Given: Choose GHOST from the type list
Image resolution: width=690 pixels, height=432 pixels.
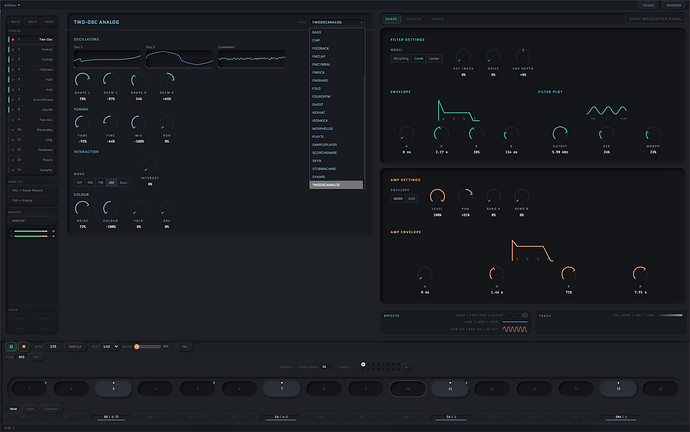Looking at the screenshot, I should (x=336, y=105).
